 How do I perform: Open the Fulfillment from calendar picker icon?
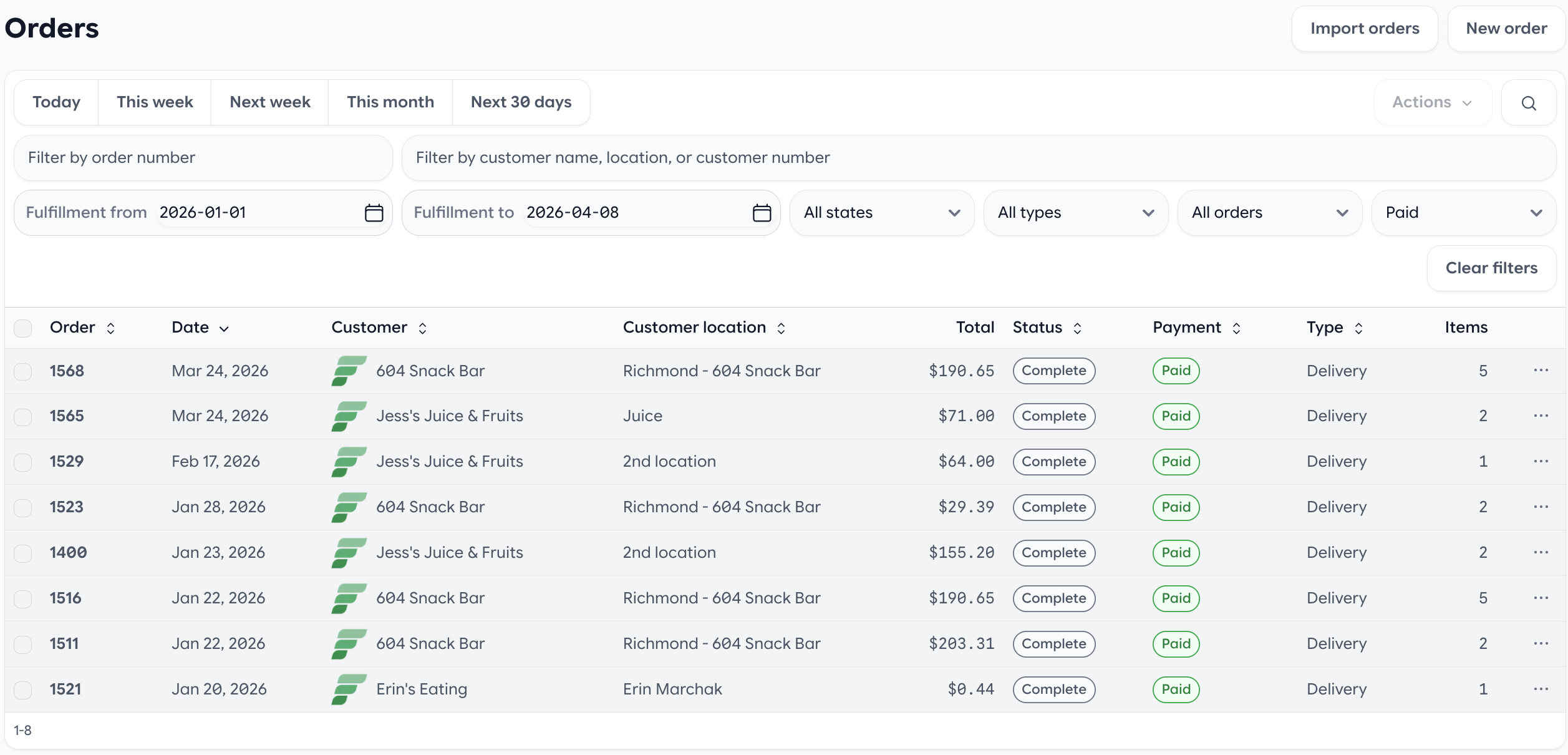(374, 213)
